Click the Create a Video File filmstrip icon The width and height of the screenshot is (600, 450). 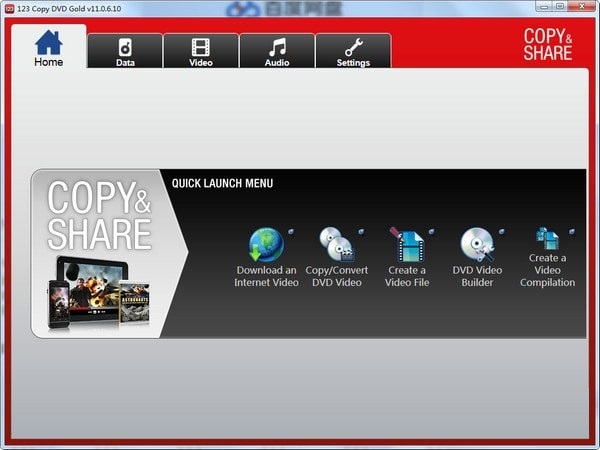[x=406, y=245]
